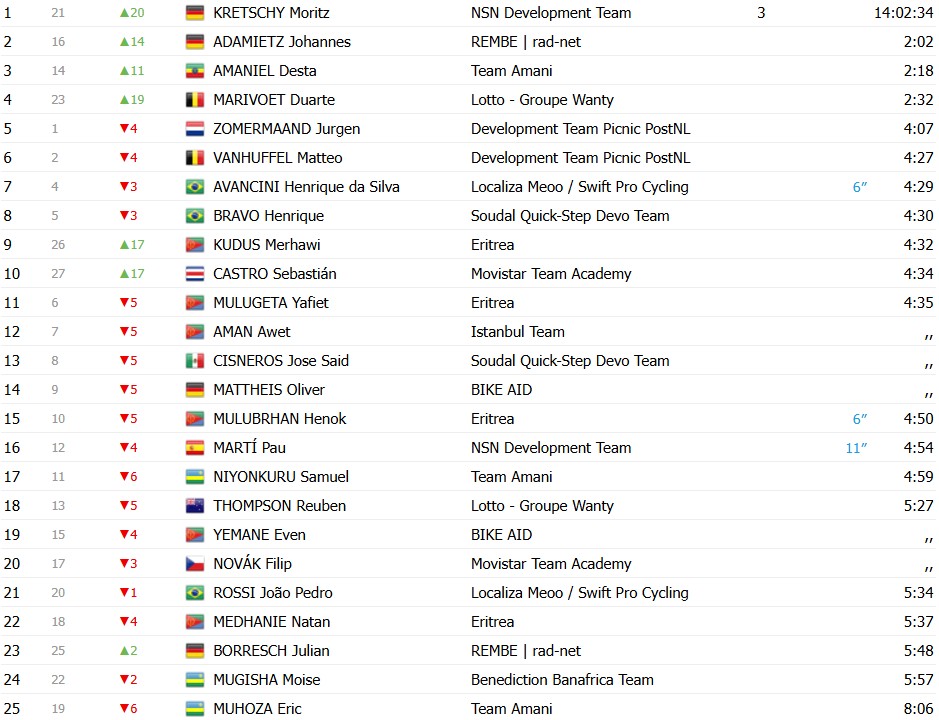Image resolution: width=939 pixels, height=720 pixels.
Task: Click the Mexican flag beside CISNEROS Jose Said
Action: [195, 361]
